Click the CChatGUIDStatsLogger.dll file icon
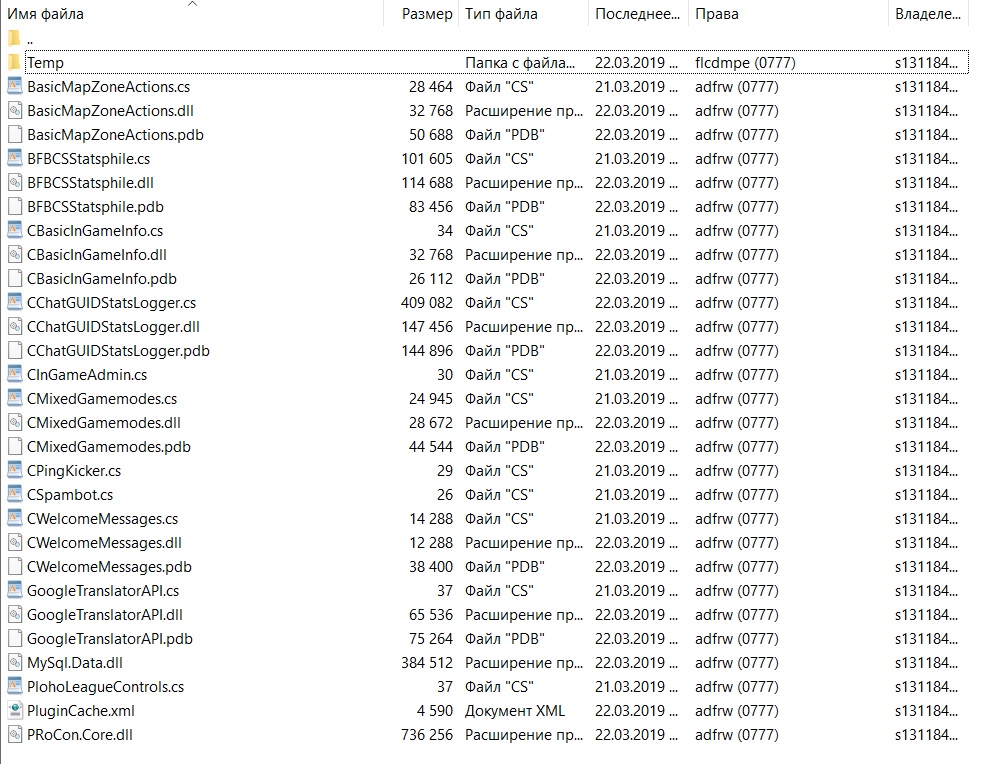 click(x=15, y=327)
